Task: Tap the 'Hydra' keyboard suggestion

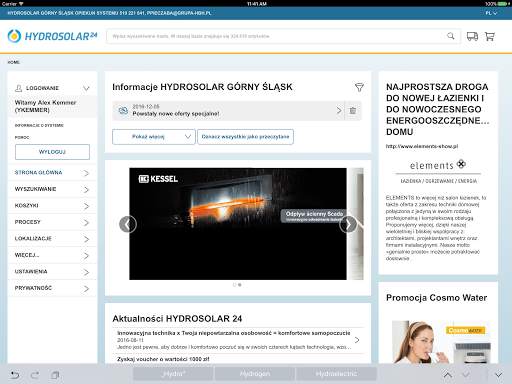Action: (x=173, y=374)
